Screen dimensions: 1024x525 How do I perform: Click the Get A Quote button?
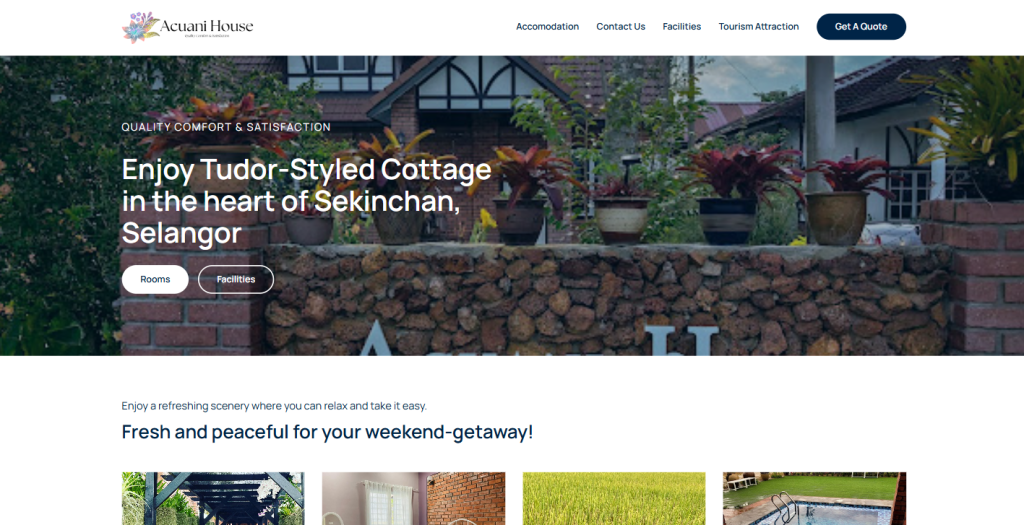861,27
